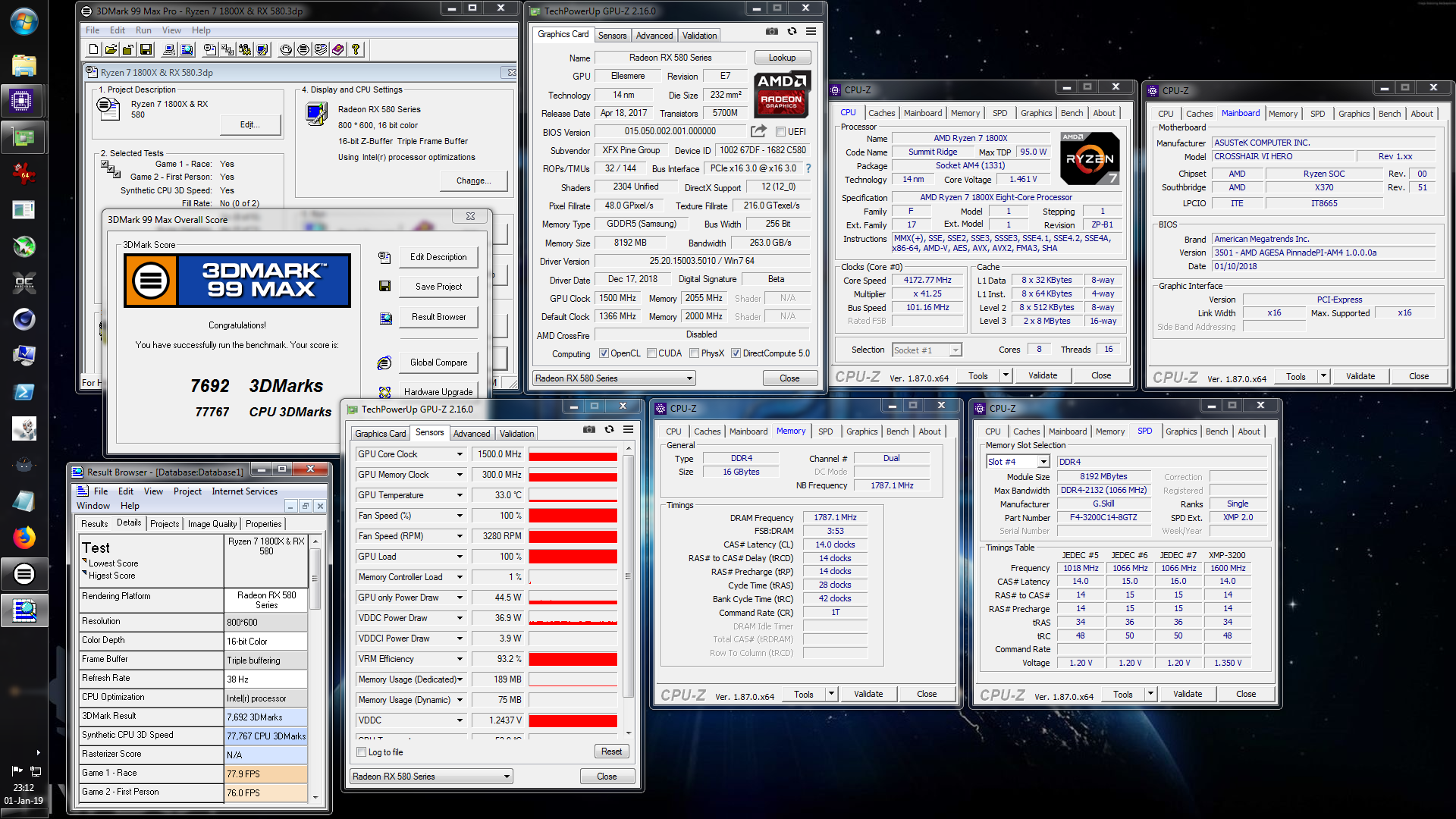The height and width of the screenshot is (819, 1456).
Task: Click Open project folder icon in 3DMark toolbar
Action: [111, 49]
